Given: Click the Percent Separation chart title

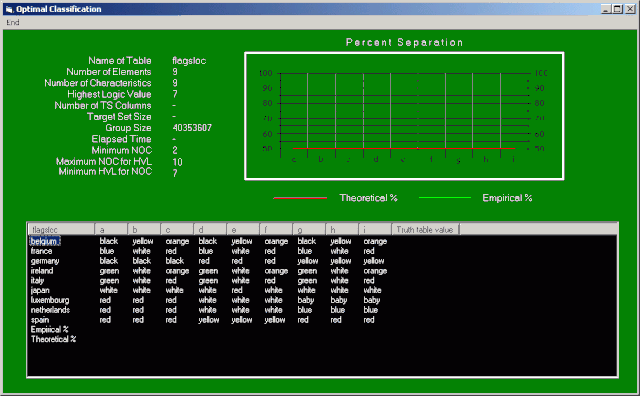Looking at the screenshot, I should coord(404,42).
